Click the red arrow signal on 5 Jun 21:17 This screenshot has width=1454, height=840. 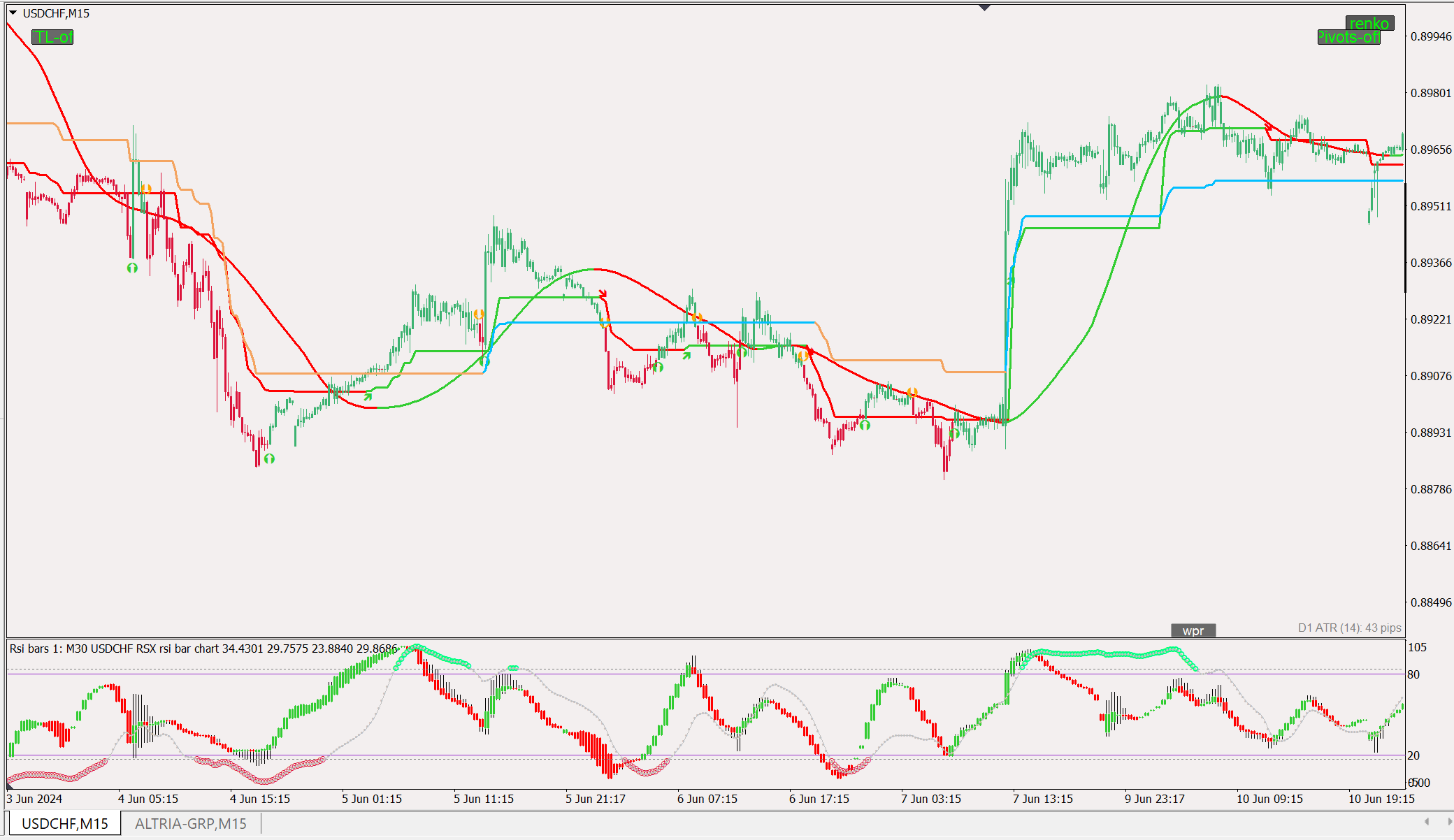(x=603, y=294)
